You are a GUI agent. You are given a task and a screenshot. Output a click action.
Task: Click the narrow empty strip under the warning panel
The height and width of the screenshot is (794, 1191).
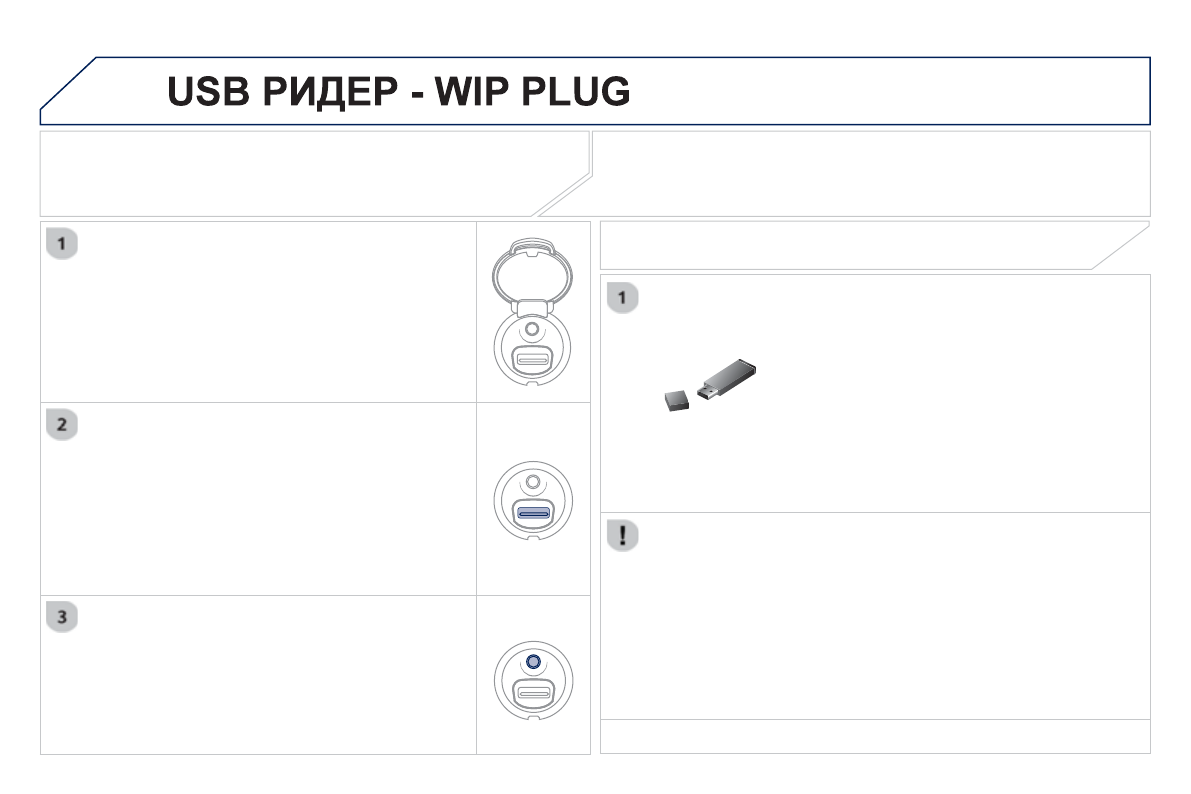click(x=875, y=736)
